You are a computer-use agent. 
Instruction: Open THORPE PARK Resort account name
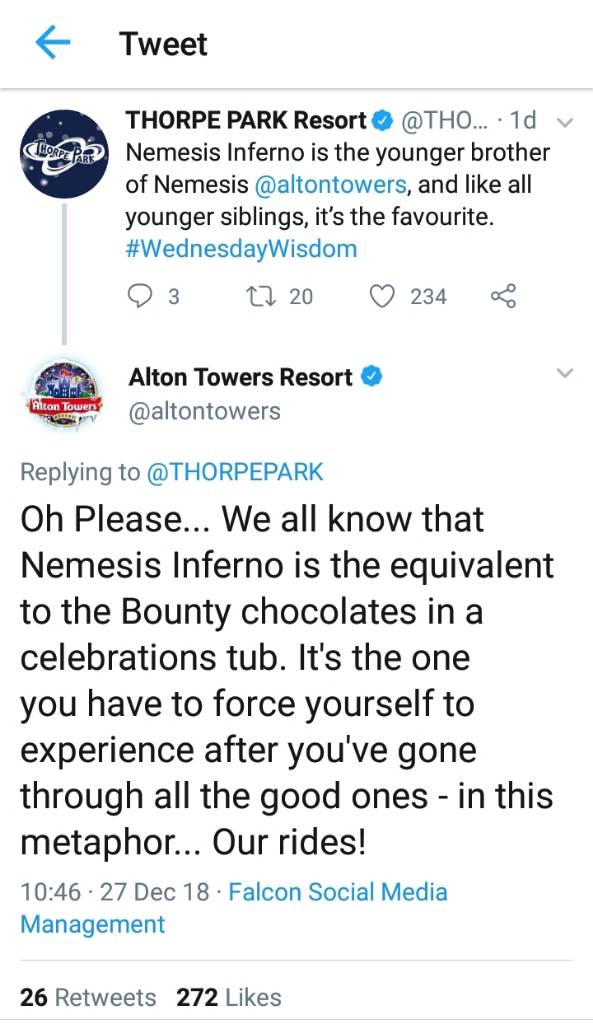[246, 120]
